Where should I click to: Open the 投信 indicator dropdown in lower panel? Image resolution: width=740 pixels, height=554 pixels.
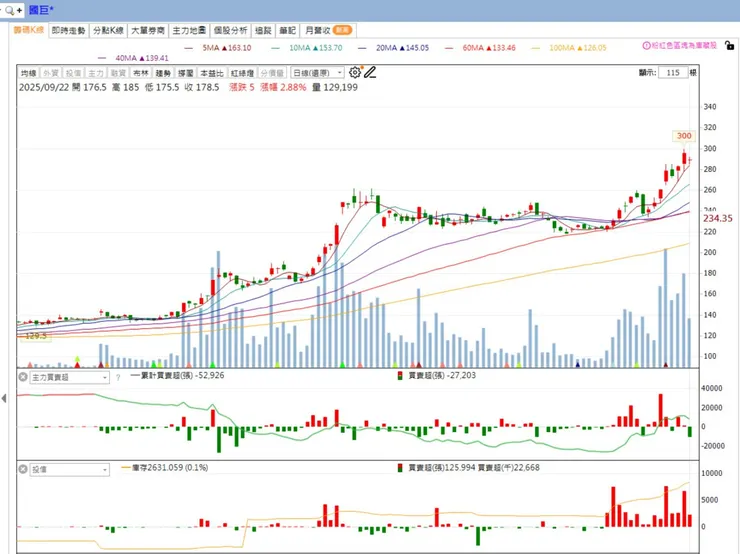[x=69, y=470]
